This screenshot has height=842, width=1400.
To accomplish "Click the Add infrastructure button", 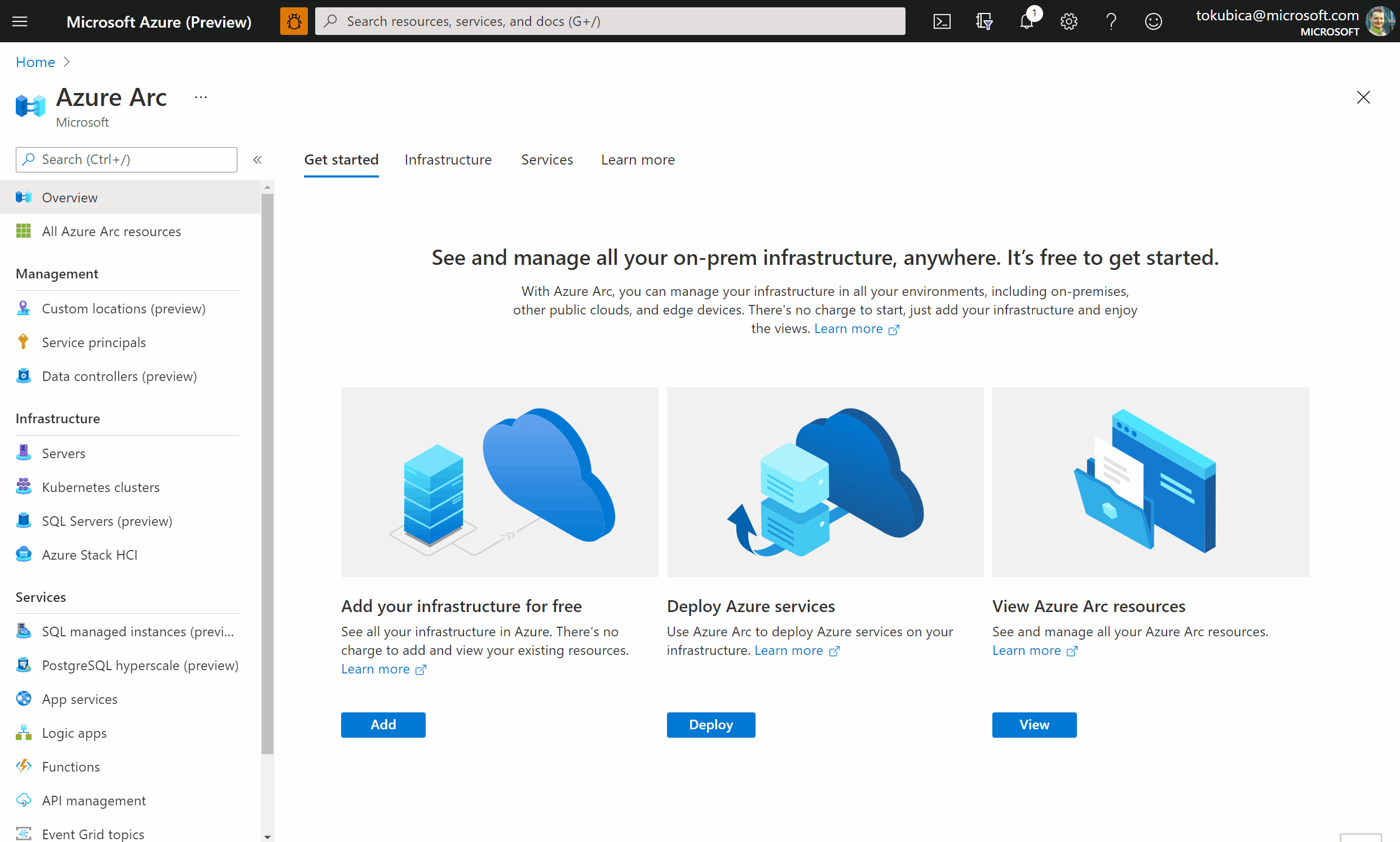I will (x=383, y=725).
